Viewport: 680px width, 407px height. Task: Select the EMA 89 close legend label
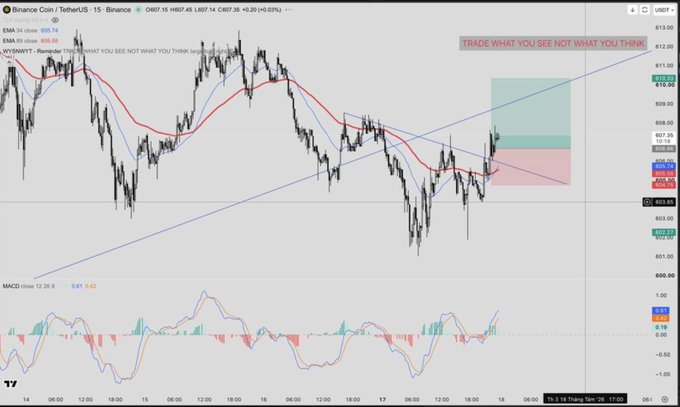(20, 41)
